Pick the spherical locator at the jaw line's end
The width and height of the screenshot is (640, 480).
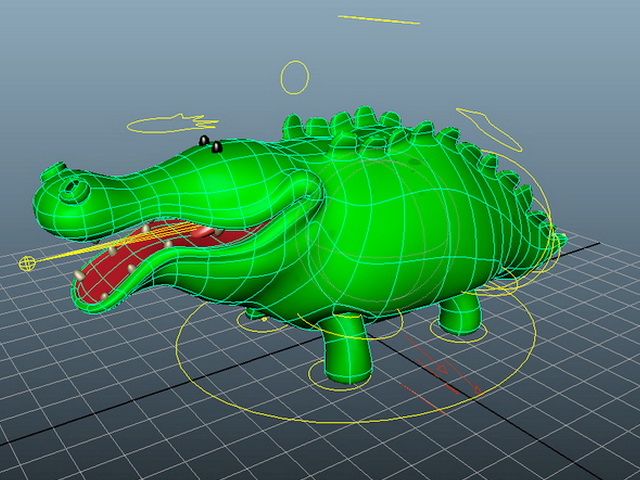point(27,263)
